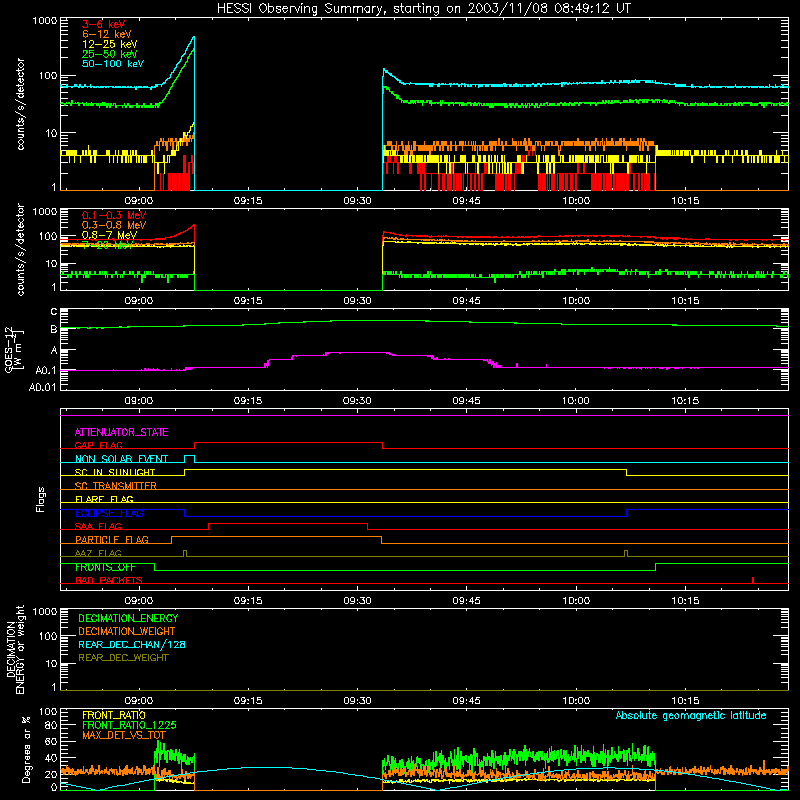The width and height of the screenshot is (800, 800).
Task: Select the '3-6 keV' legend label
Action: pyautogui.click(x=103, y=24)
